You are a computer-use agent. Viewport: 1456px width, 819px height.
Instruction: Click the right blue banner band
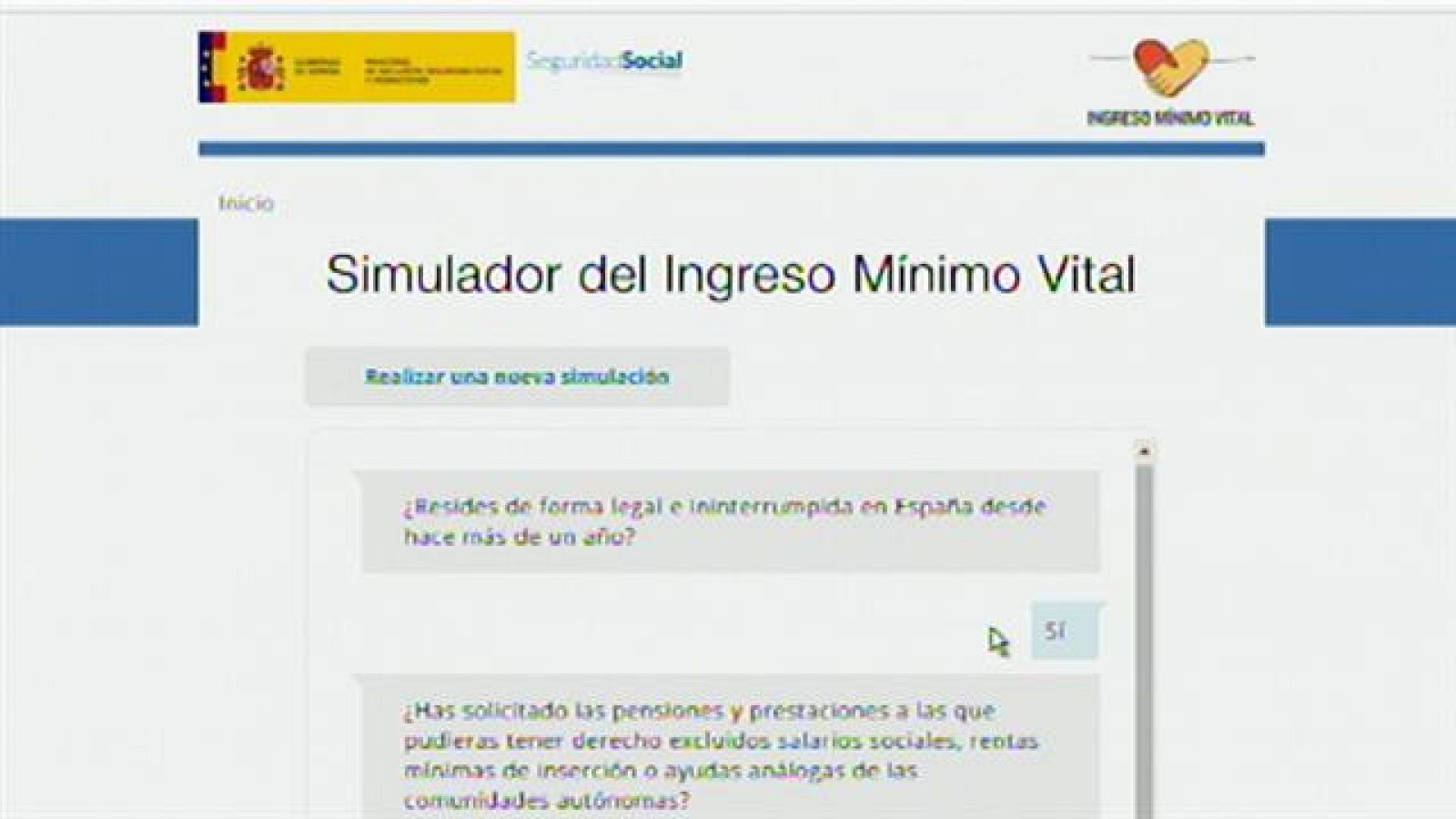1360,272
